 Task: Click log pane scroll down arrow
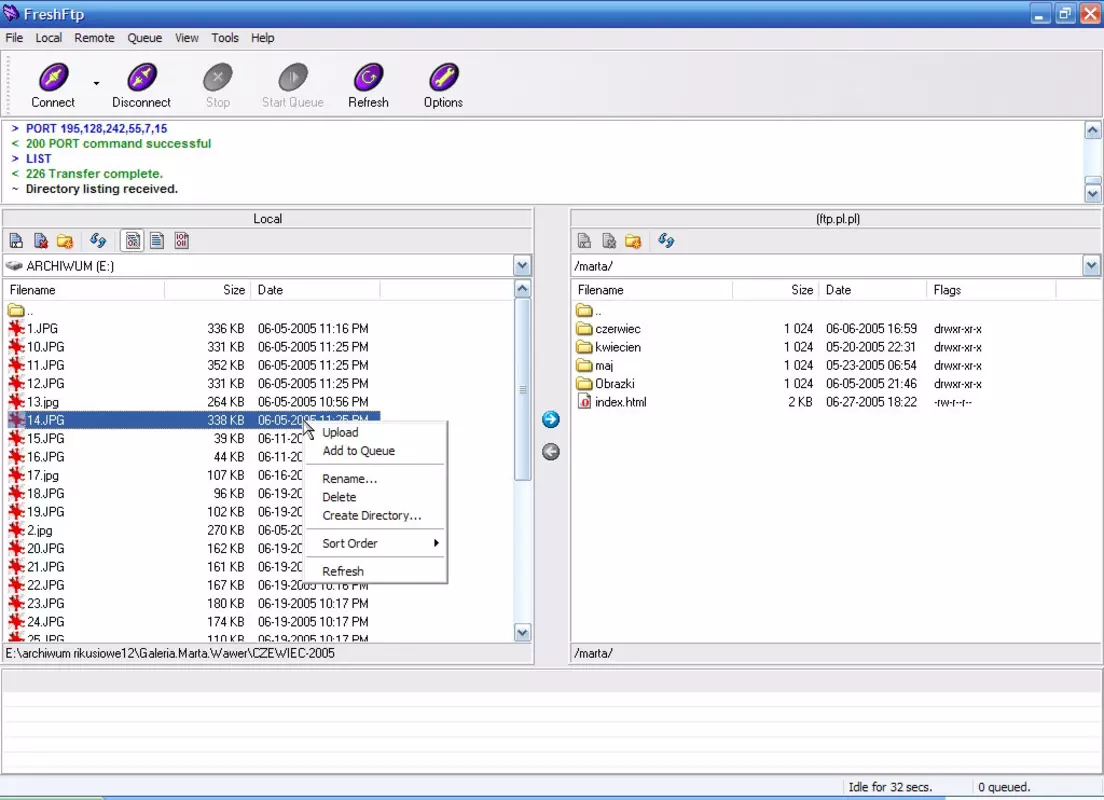[1092, 194]
